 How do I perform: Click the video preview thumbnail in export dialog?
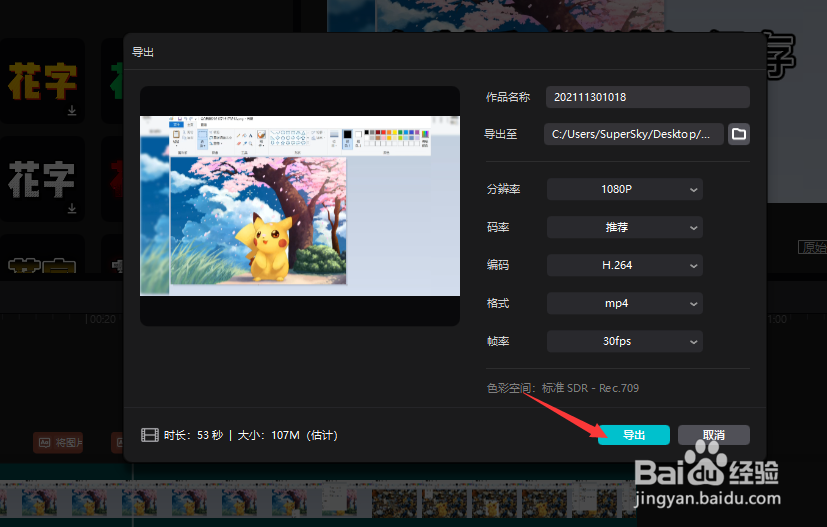[x=300, y=206]
